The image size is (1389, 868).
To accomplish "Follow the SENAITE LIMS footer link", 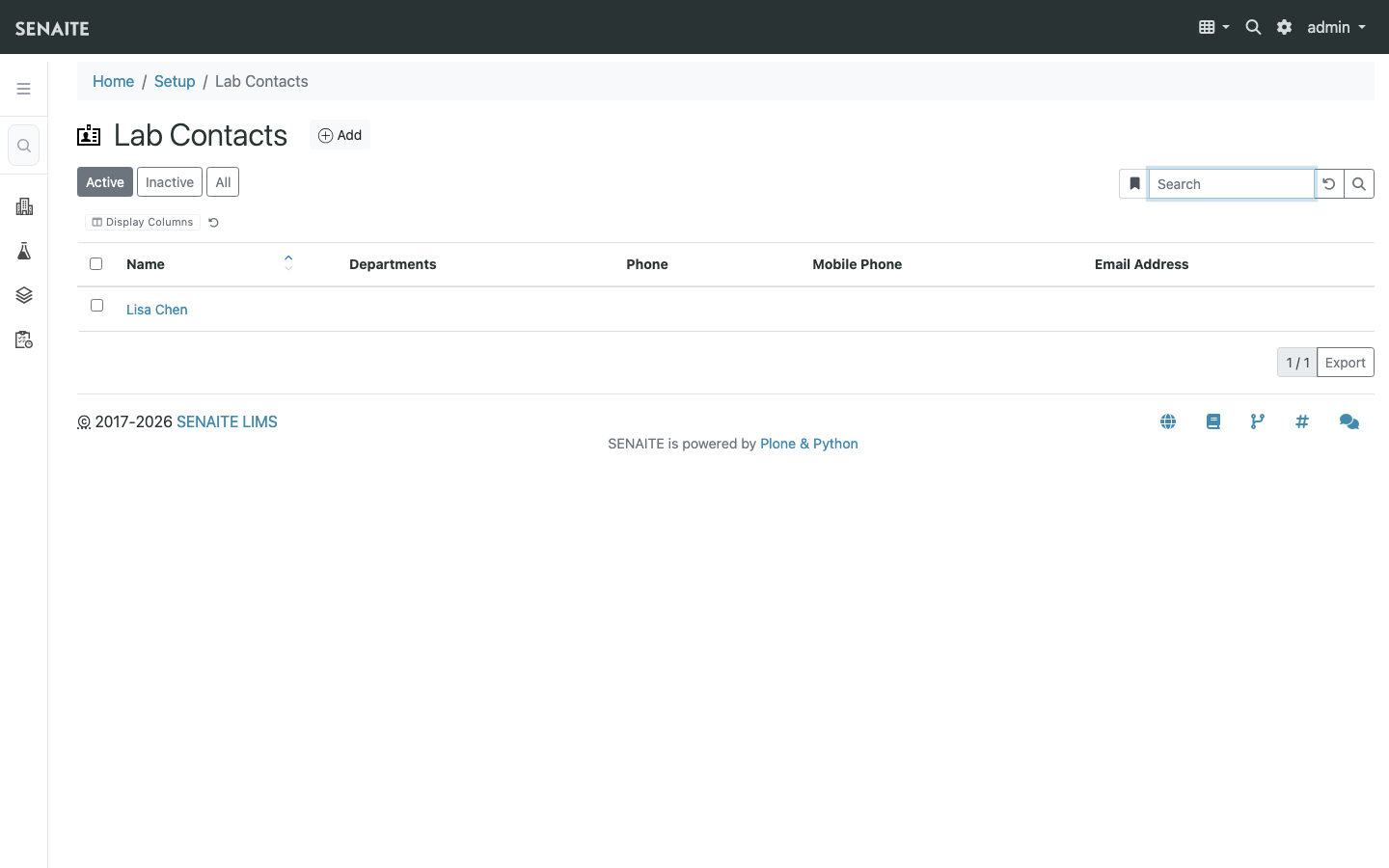I will coord(227,421).
